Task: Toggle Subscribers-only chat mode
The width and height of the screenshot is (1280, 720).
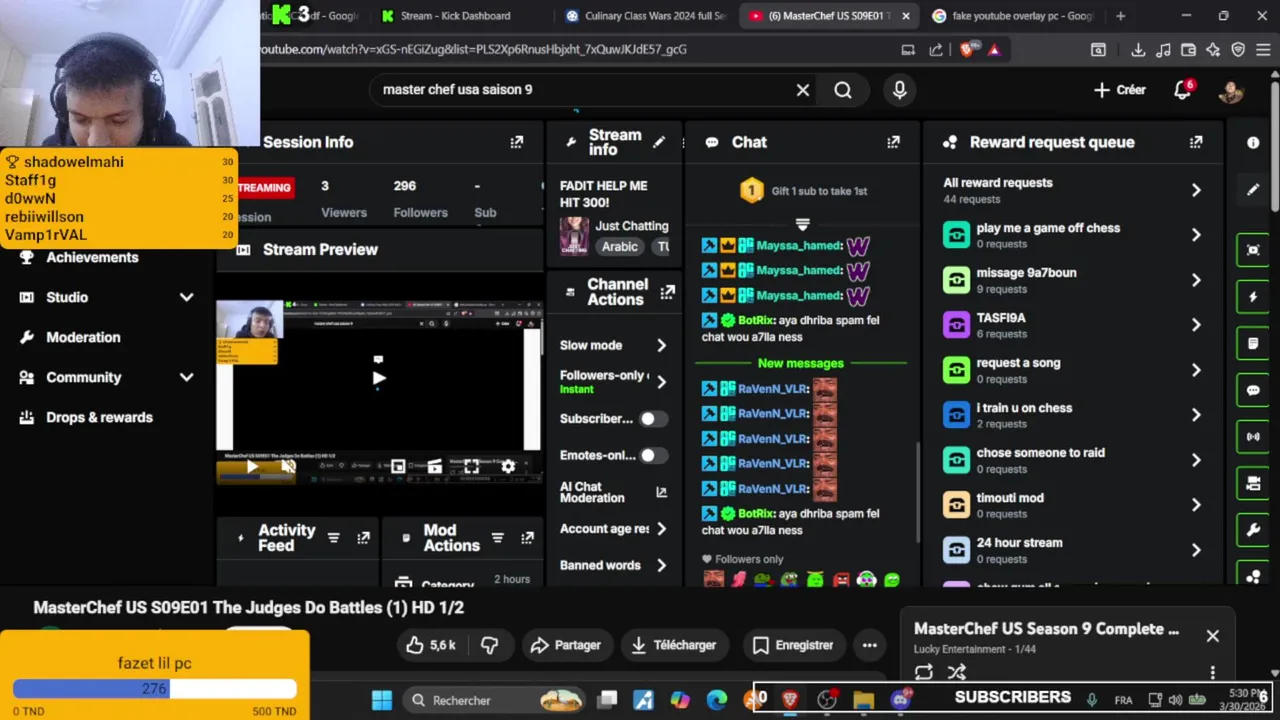Action: 653,419
